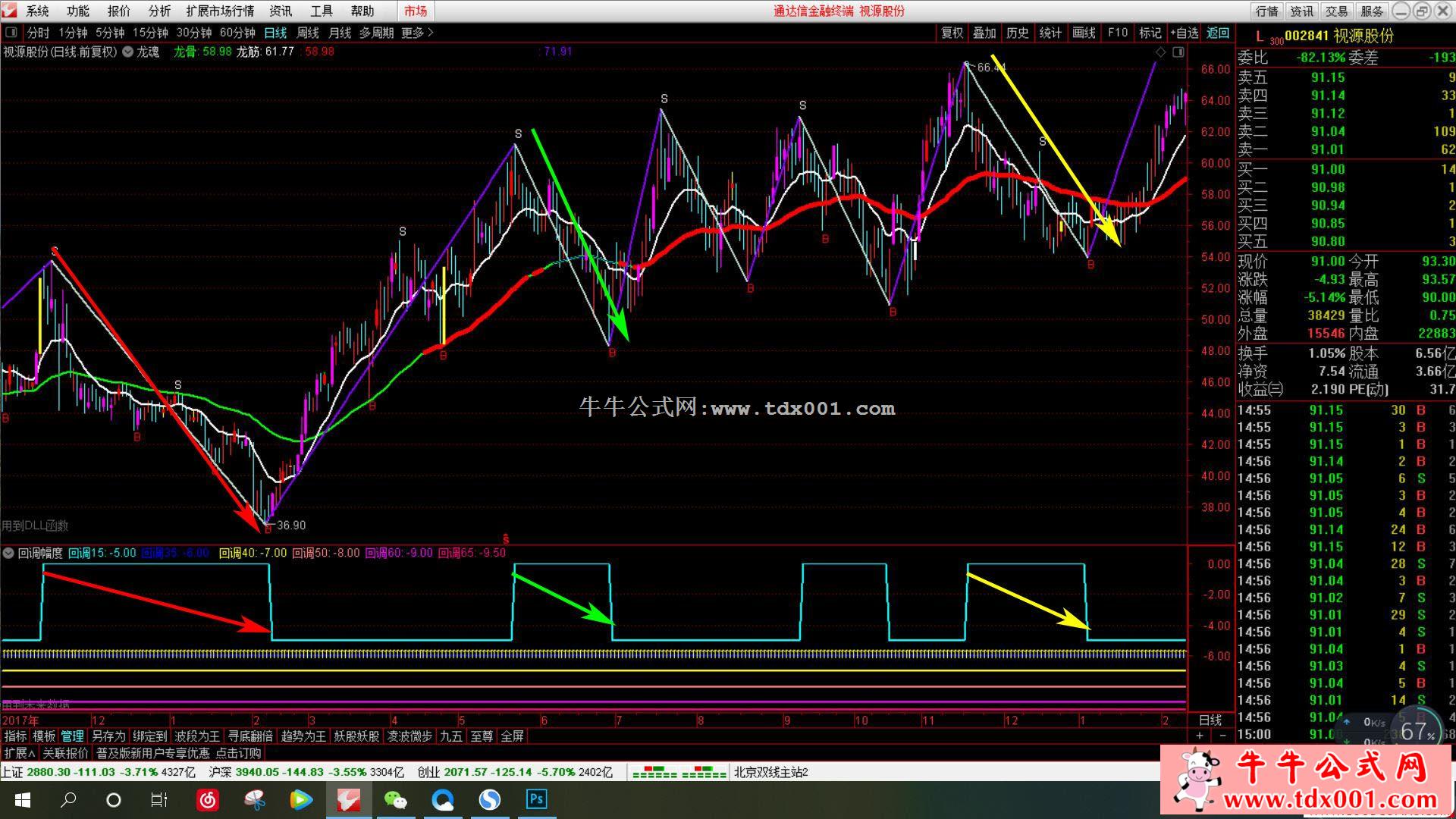Select the 波段为王 indicator template

[x=197, y=736]
